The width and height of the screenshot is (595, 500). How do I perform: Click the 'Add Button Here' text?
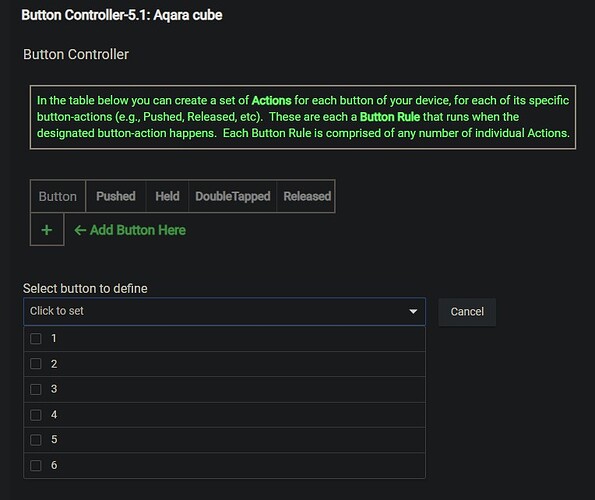click(x=138, y=230)
